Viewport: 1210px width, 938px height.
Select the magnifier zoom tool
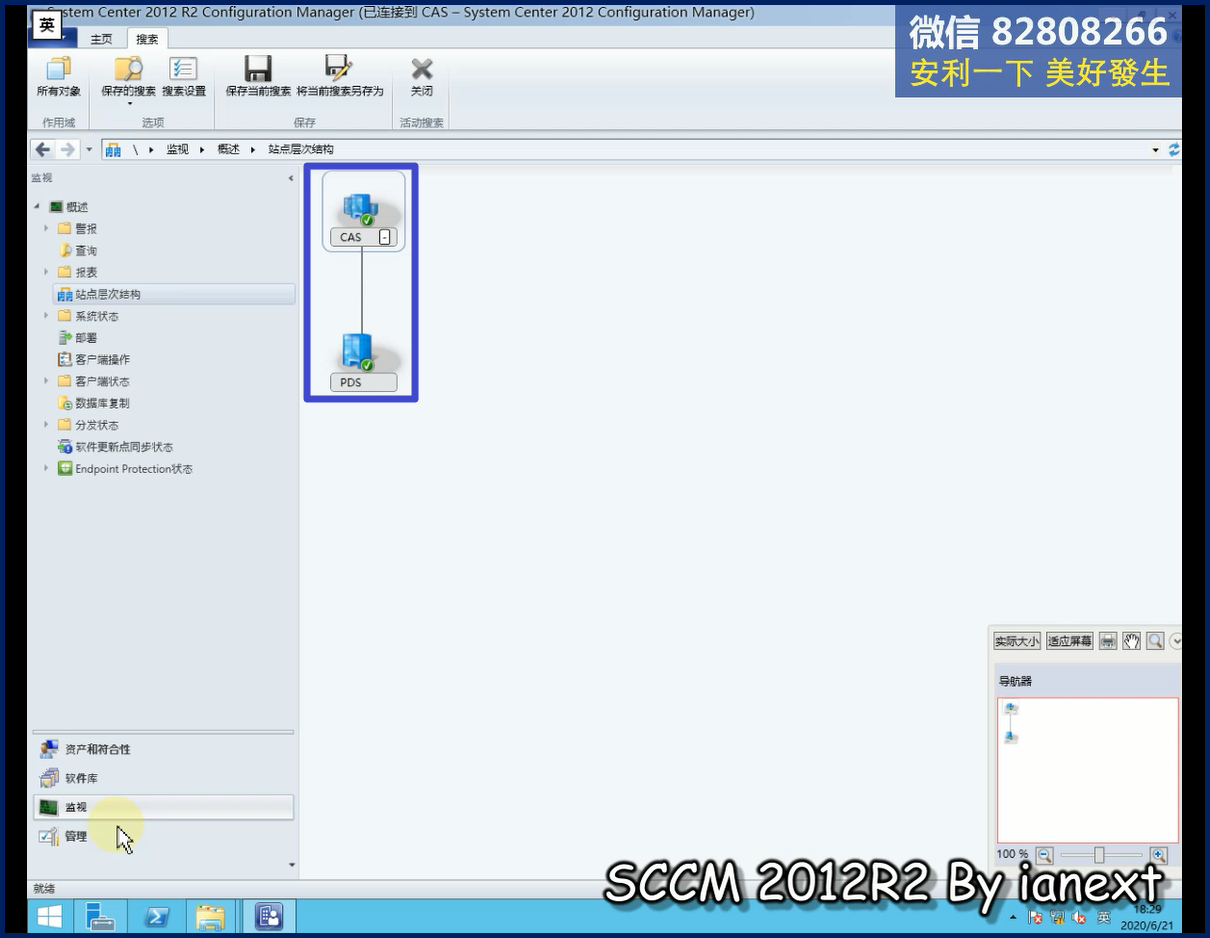point(1155,641)
